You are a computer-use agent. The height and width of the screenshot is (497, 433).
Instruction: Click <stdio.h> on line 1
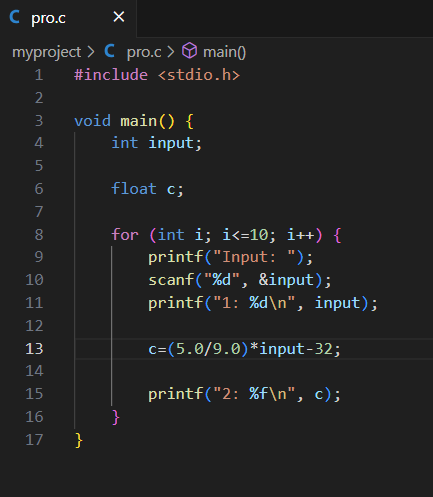199,75
